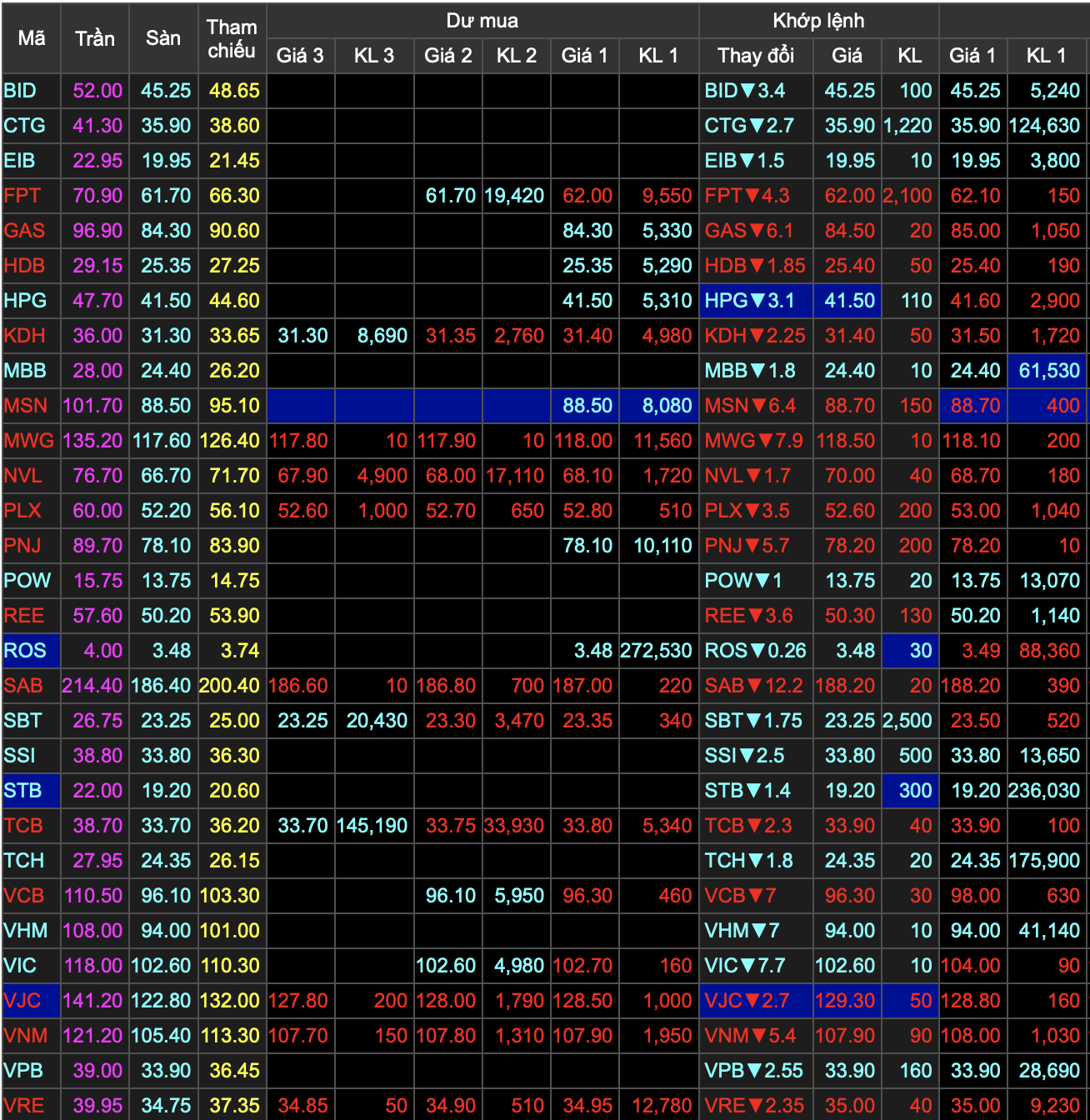The width and height of the screenshot is (1090, 1120).
Task: Select highlighted ROS ticker in the Mã column
Action: tap(32, 651)
